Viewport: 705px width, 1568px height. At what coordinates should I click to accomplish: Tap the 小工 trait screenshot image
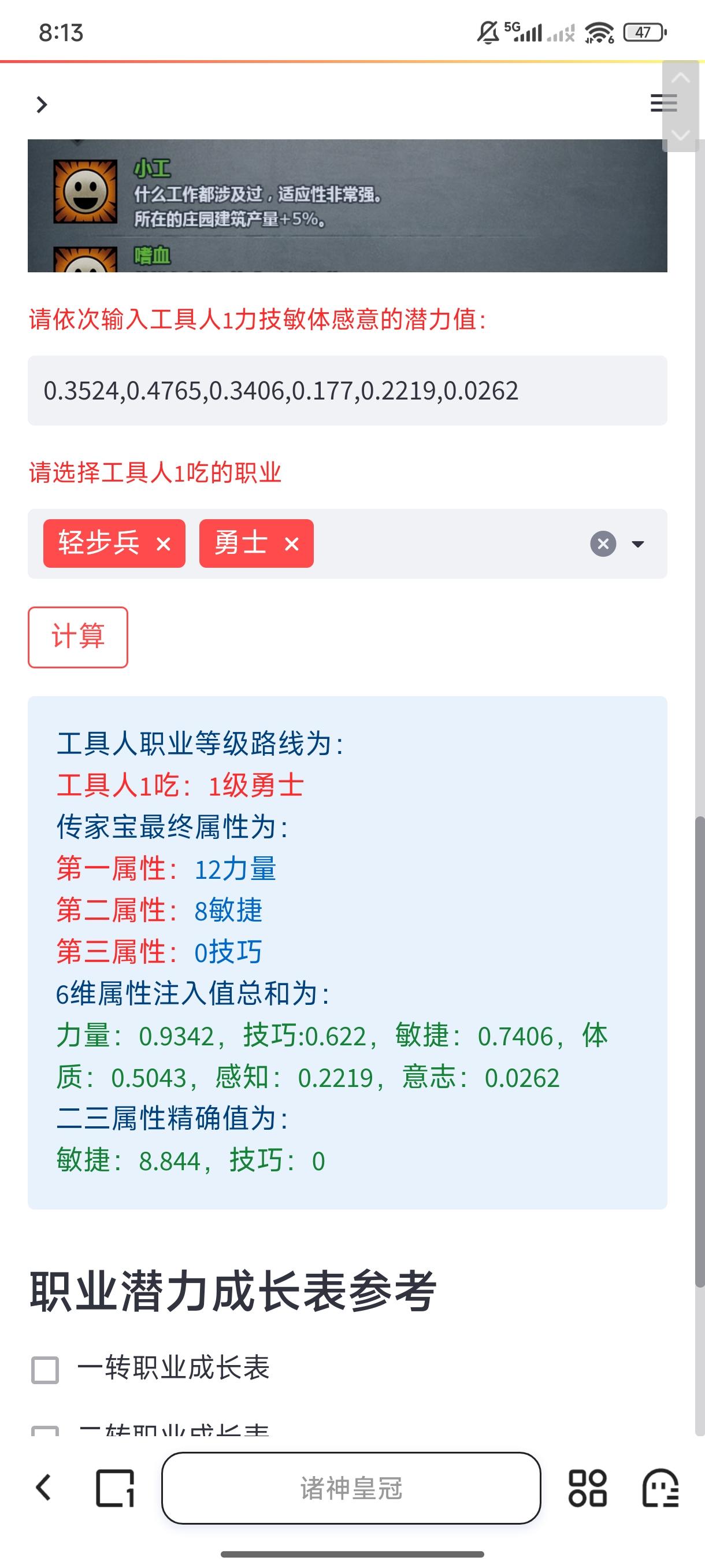(x=347, y=206)
